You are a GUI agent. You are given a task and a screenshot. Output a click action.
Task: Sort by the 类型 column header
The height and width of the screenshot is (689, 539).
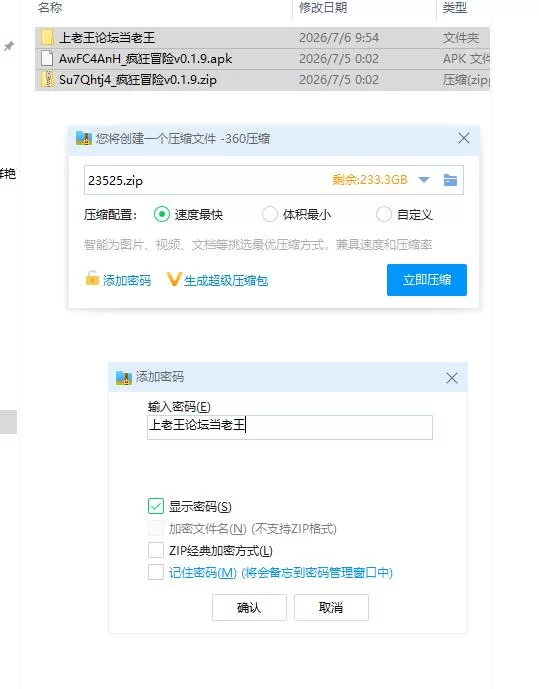455,7
